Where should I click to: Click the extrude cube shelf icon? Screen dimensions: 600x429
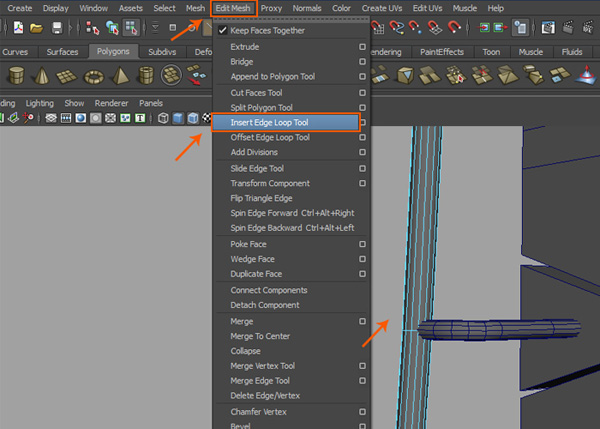405,75
